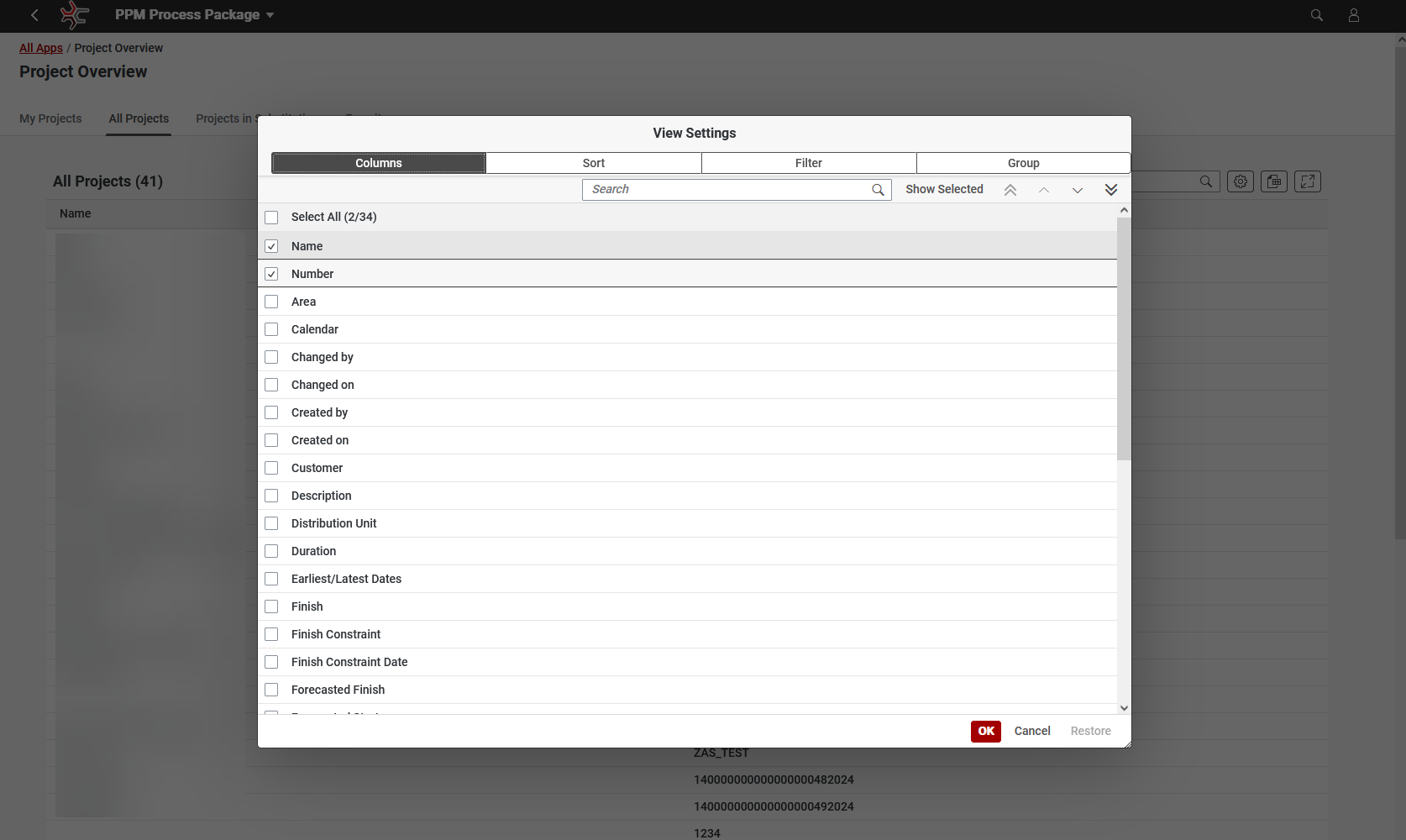Viewport: 1406px width, 840px height.
Task: Click the magnifier icon in column search
Action: [878, 190]
